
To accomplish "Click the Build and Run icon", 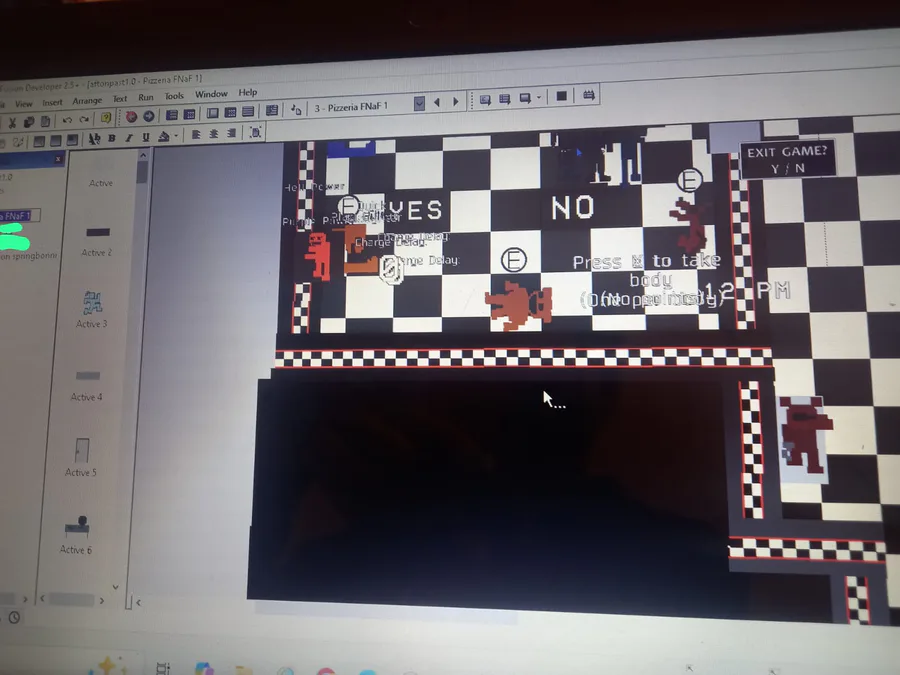I will click(x=588, y=95).
